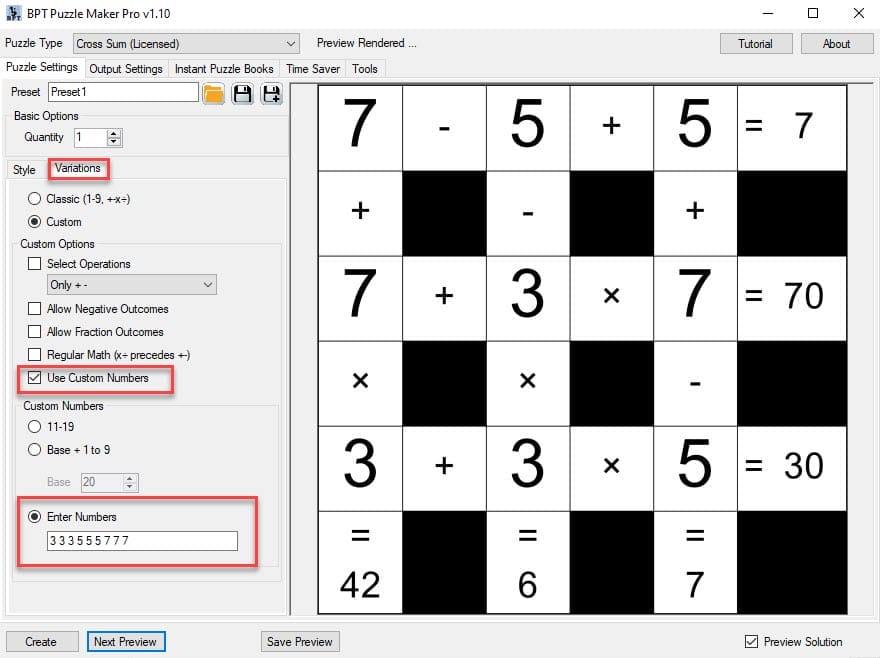Viewport: 880px width, 658px height.
Task: Switch to Output Settings tab
Action: coord(126,69)
